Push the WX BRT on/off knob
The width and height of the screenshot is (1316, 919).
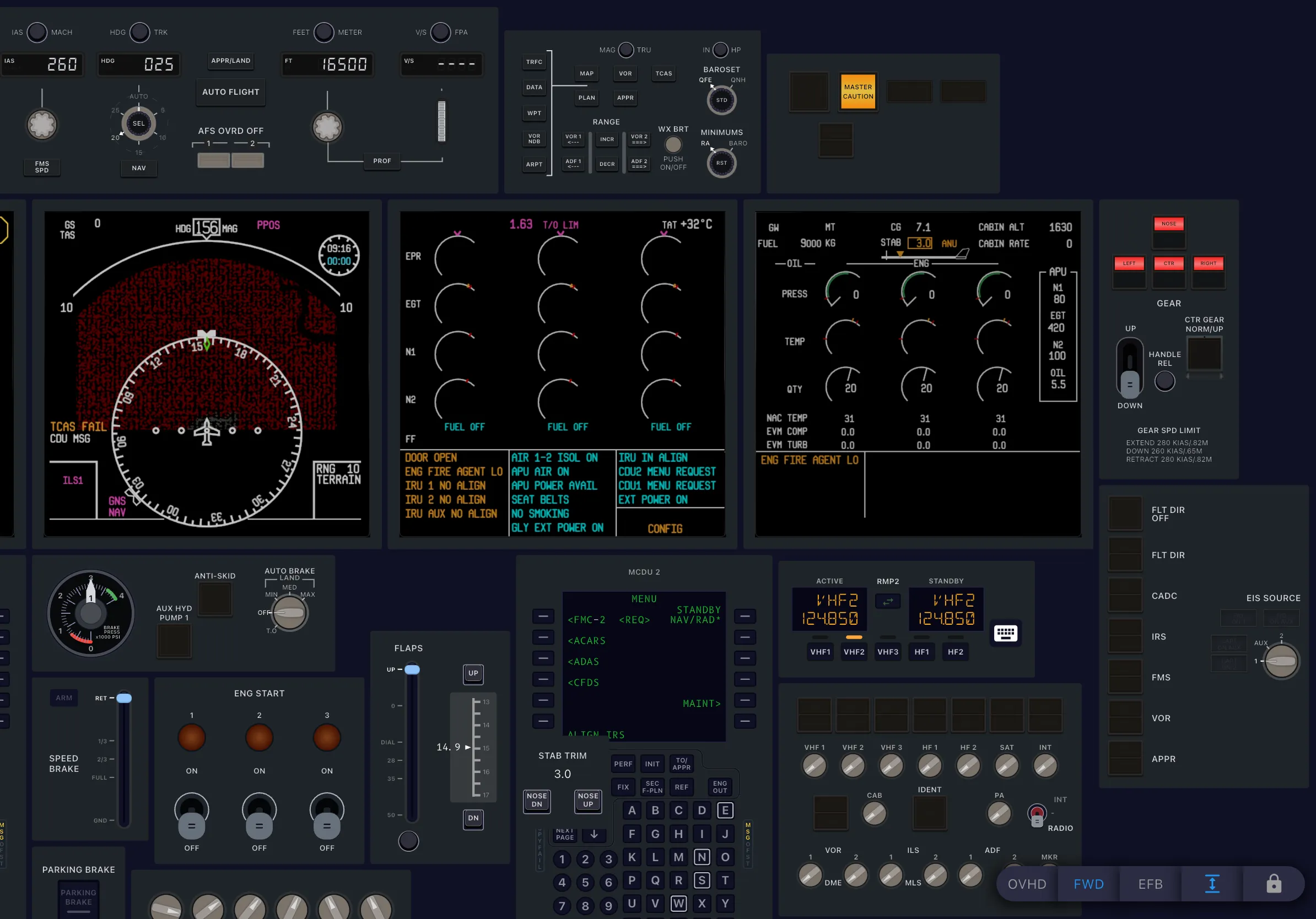pos(673,144)
